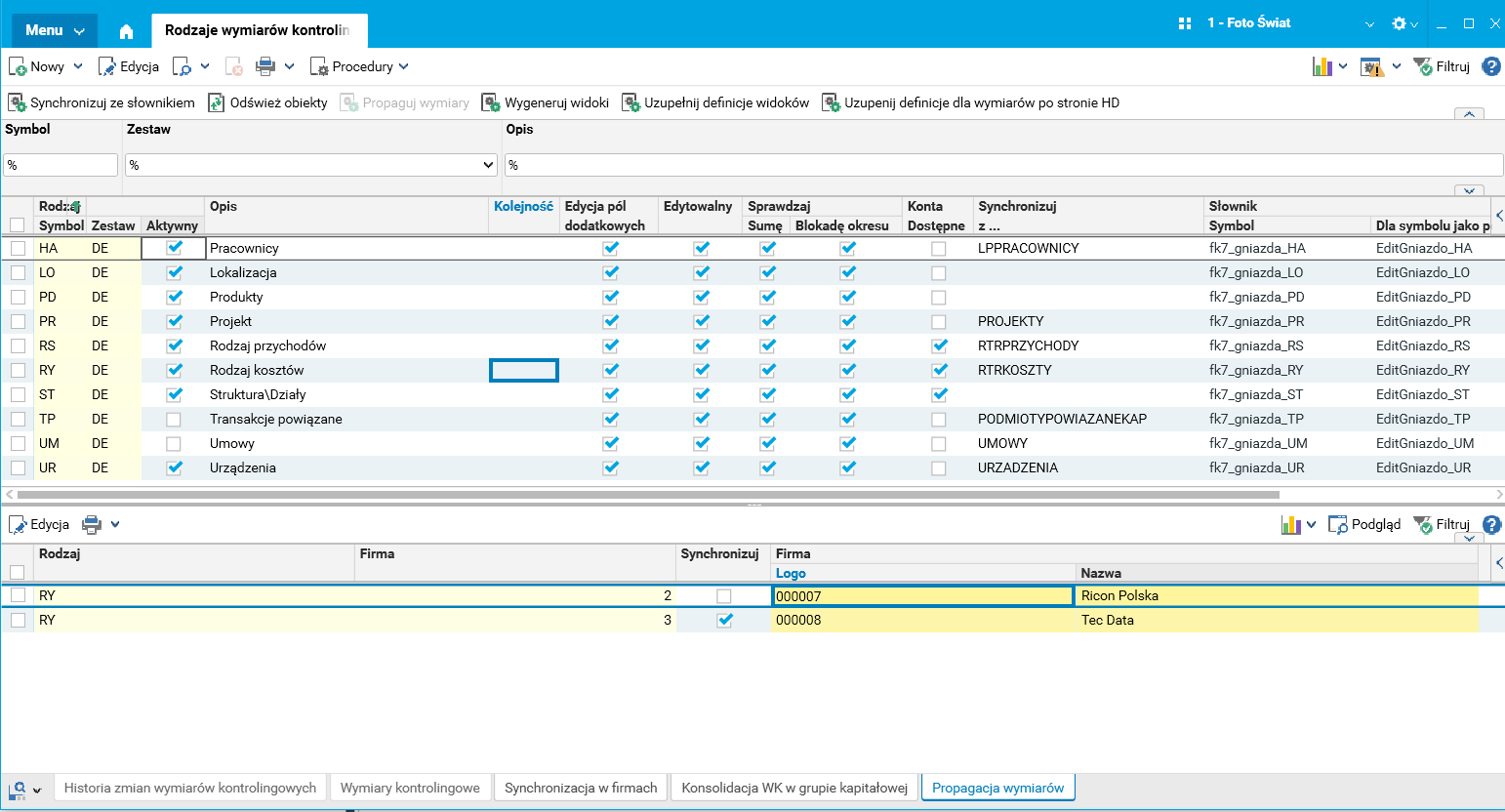
Task: Click the Podgląd icon in lower panel
Action: click(x=1338, y=524)
